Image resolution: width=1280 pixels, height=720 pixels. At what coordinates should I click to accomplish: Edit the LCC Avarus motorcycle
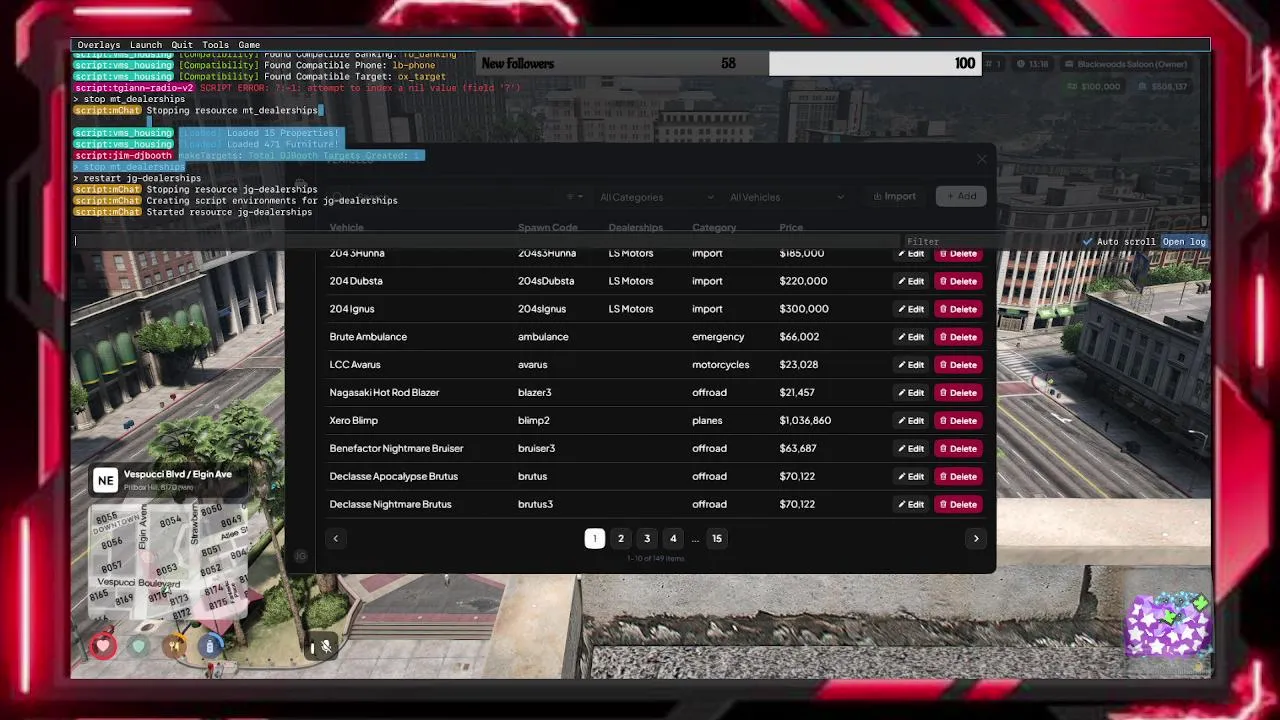click(x=911, y=365)
